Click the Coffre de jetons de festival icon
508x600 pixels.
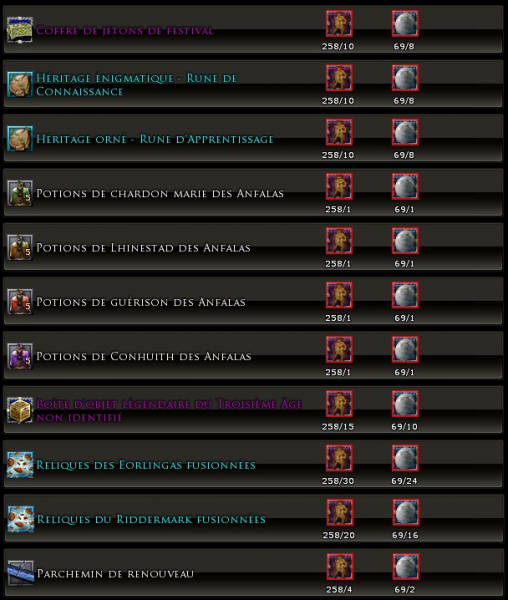20,30
